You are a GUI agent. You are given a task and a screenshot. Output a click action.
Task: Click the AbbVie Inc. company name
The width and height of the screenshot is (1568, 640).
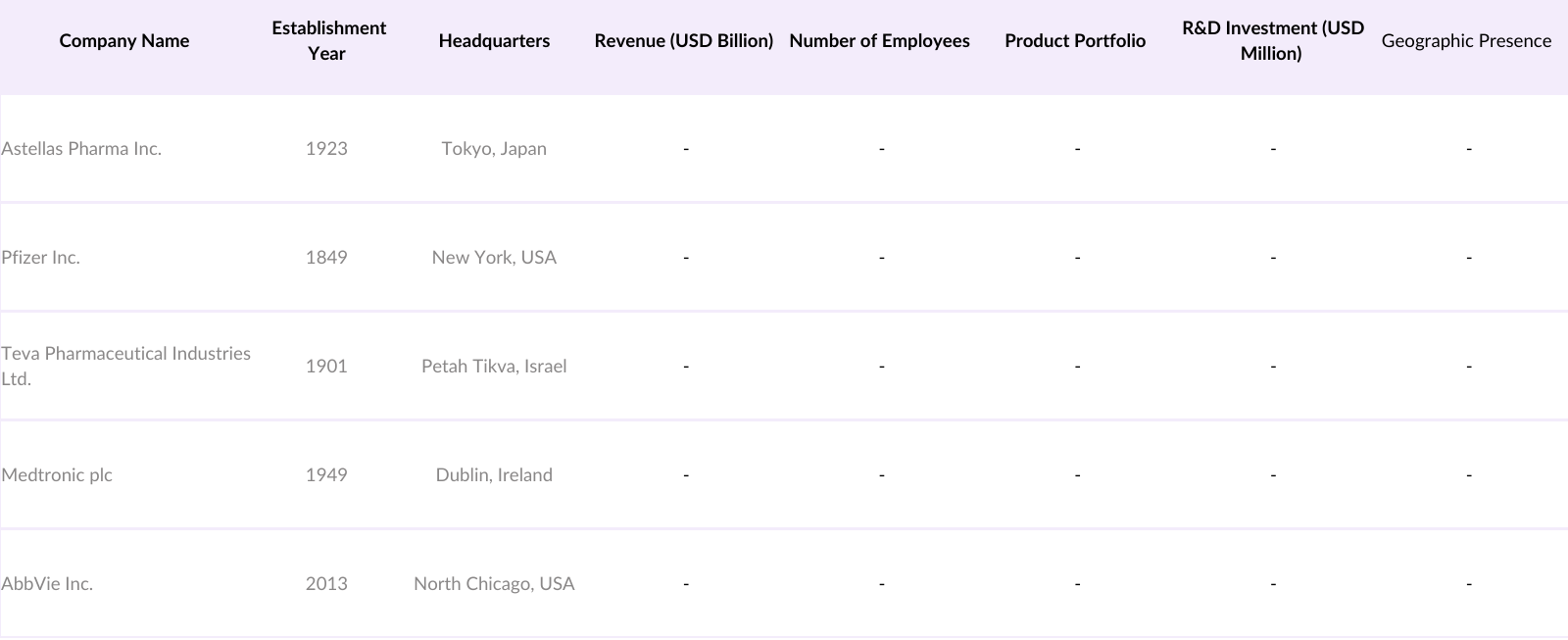tap(47, 584)
